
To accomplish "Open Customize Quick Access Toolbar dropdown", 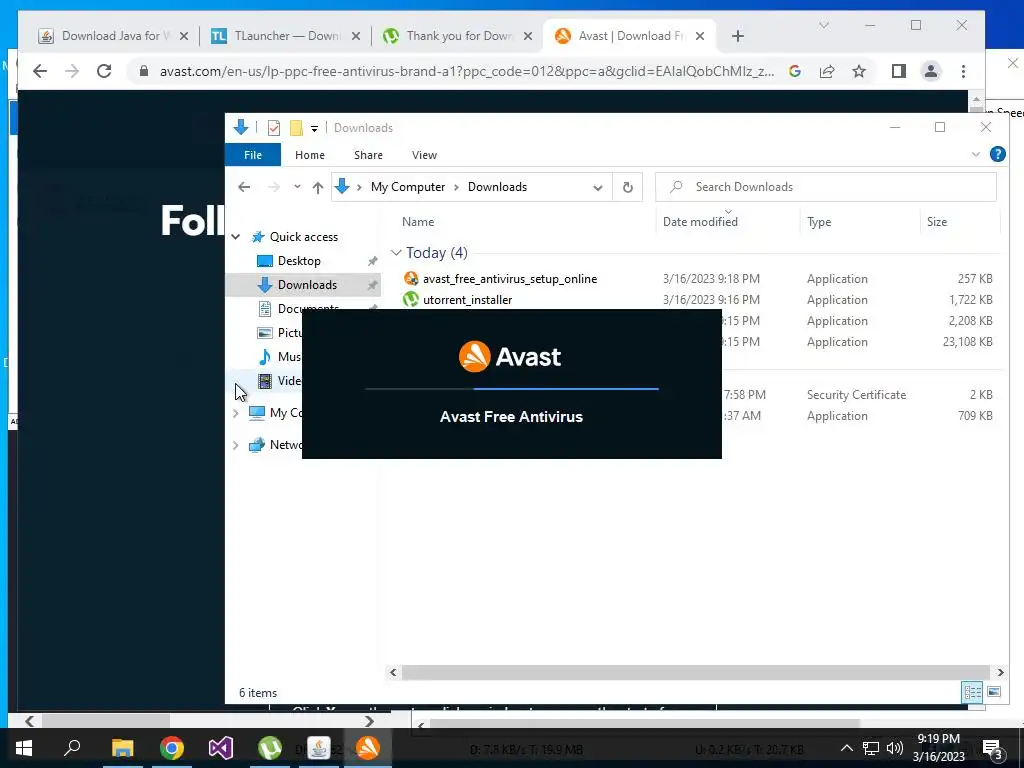I will coord(314,128).
